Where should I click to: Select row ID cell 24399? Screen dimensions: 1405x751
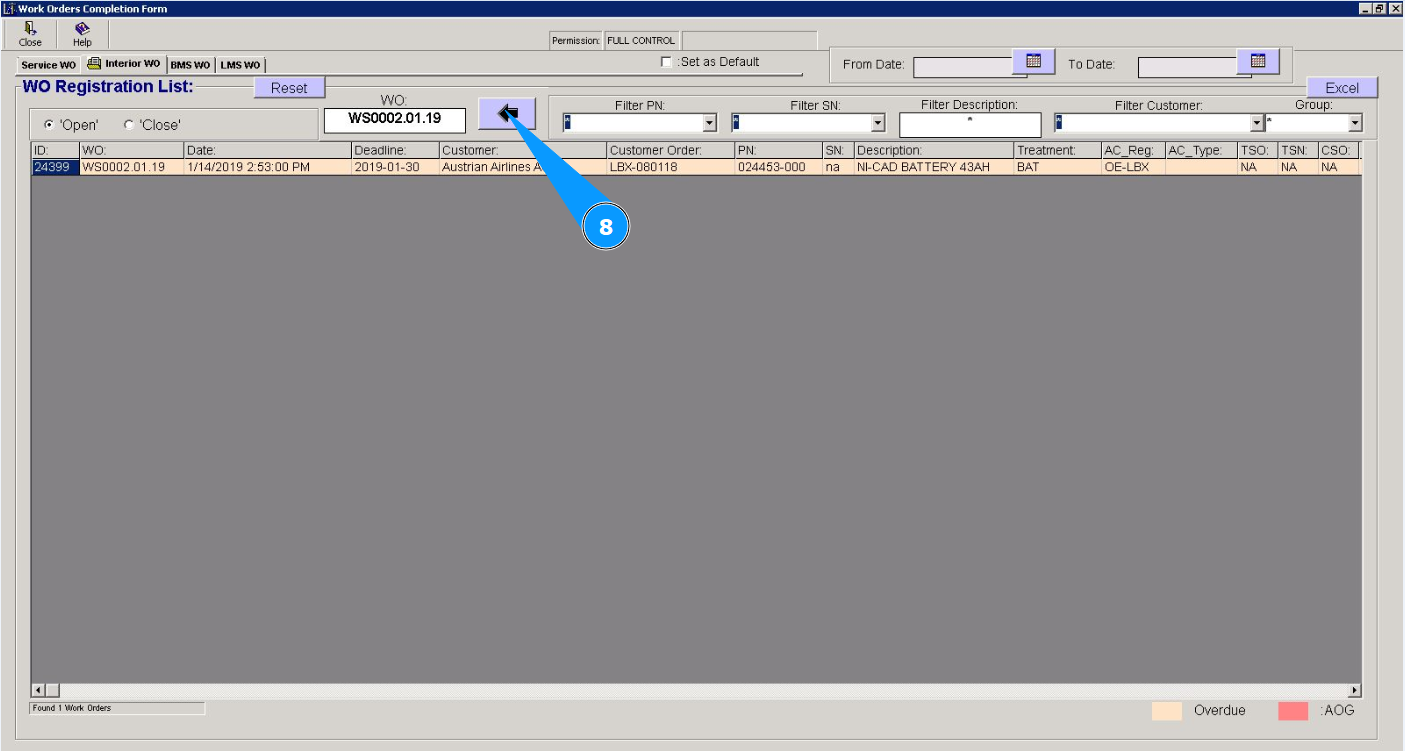pyautogui.click(x=55, y=167)
